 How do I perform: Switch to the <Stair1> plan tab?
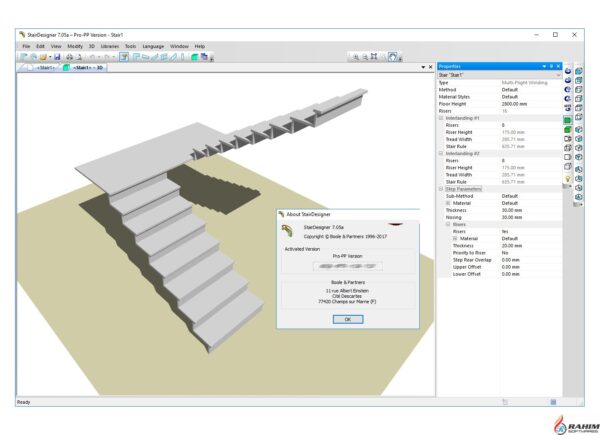(43, 68)
